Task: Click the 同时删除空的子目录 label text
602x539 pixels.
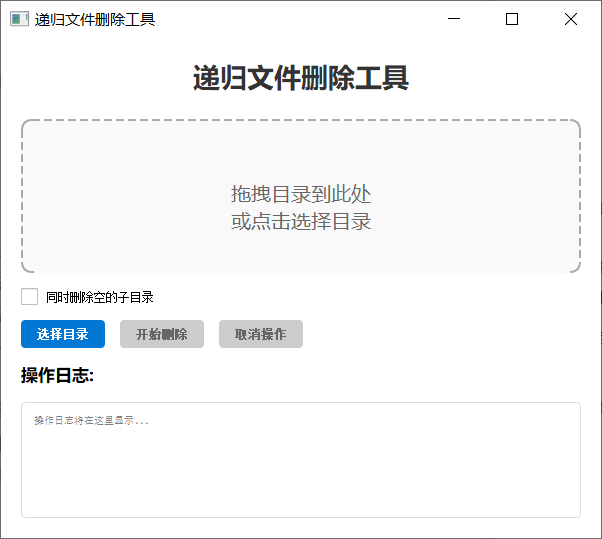Action: (x=100, y=297)
